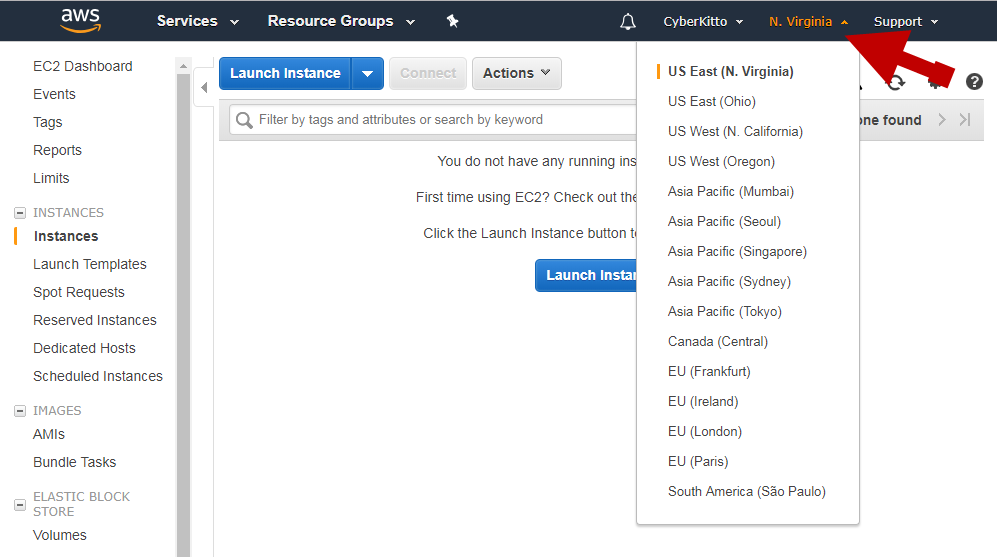Open Bundle Tasks in sidebar
Viewport: 997px width, 557px height.
coord(74,462)
